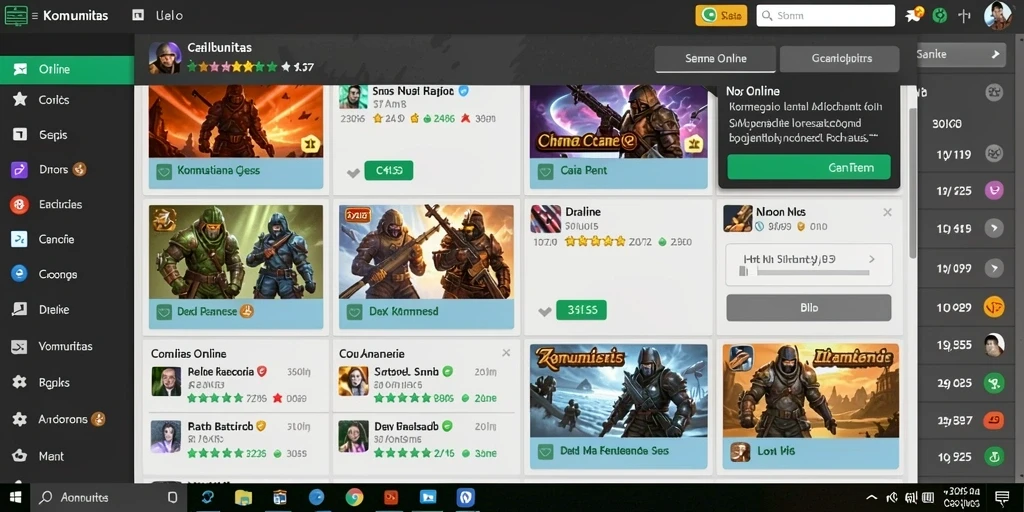Click the gray Bilo button
The width and height of the screenshot is (1024, 512).
point(808,308)
